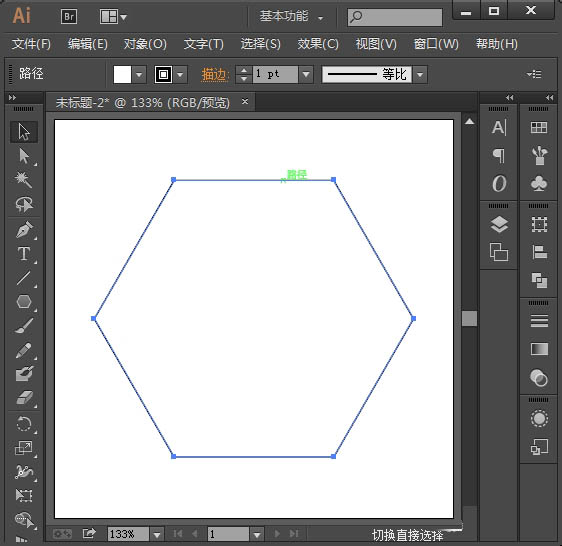Open the Appearance panel icon
This screenshot has width=562, height=546.
coord(539,418)
